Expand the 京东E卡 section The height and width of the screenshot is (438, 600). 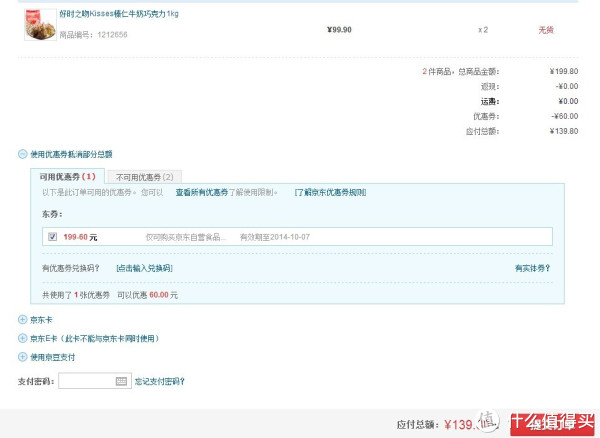(23, 338)
